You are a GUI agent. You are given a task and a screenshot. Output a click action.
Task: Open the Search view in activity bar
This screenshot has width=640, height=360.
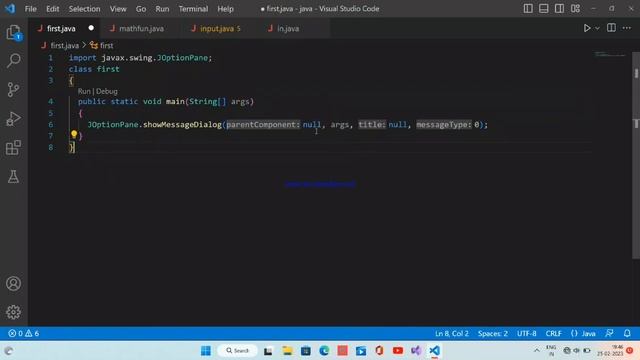(x=13, y=60)
